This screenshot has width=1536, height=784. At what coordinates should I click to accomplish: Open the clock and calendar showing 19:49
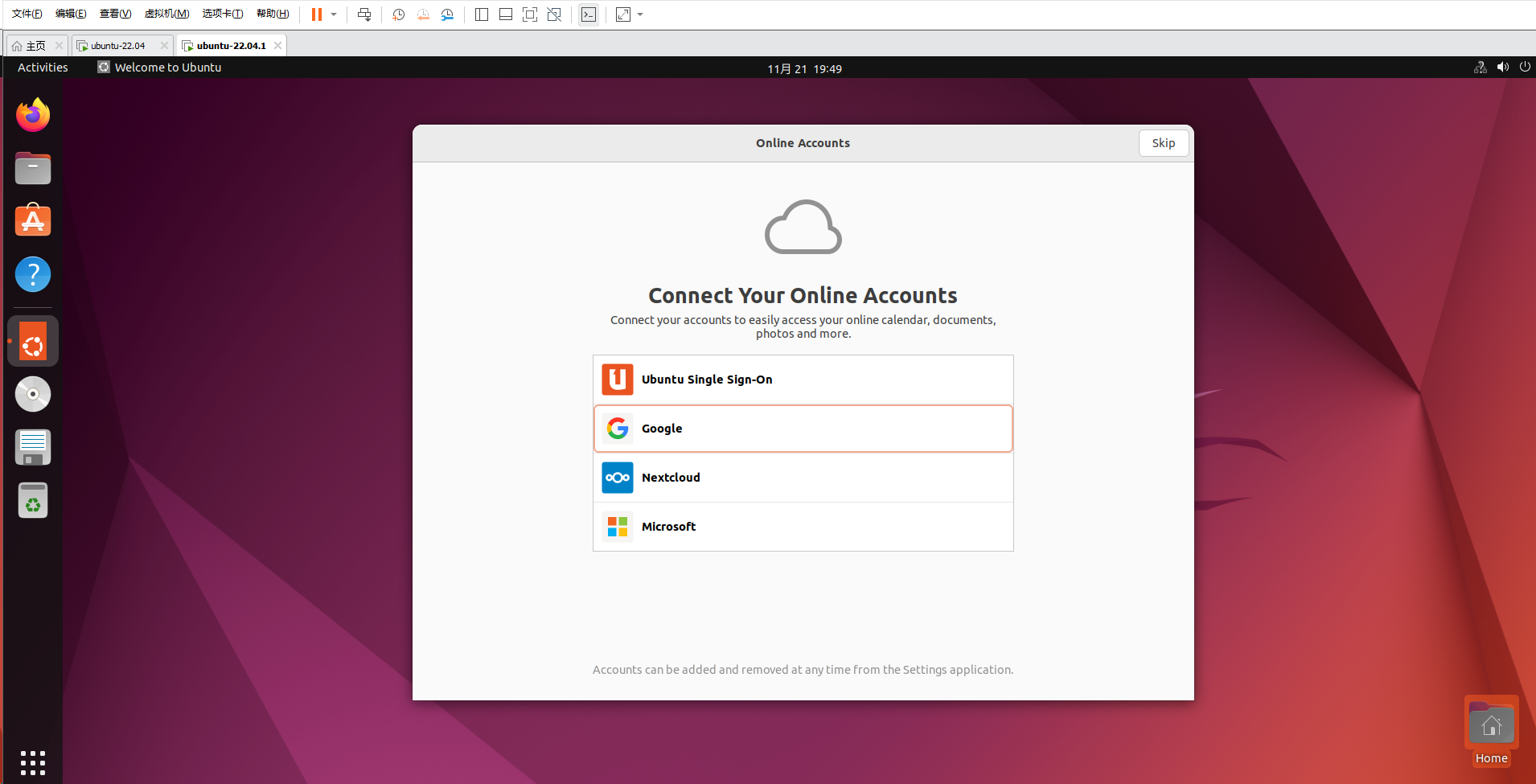(804, 68)
